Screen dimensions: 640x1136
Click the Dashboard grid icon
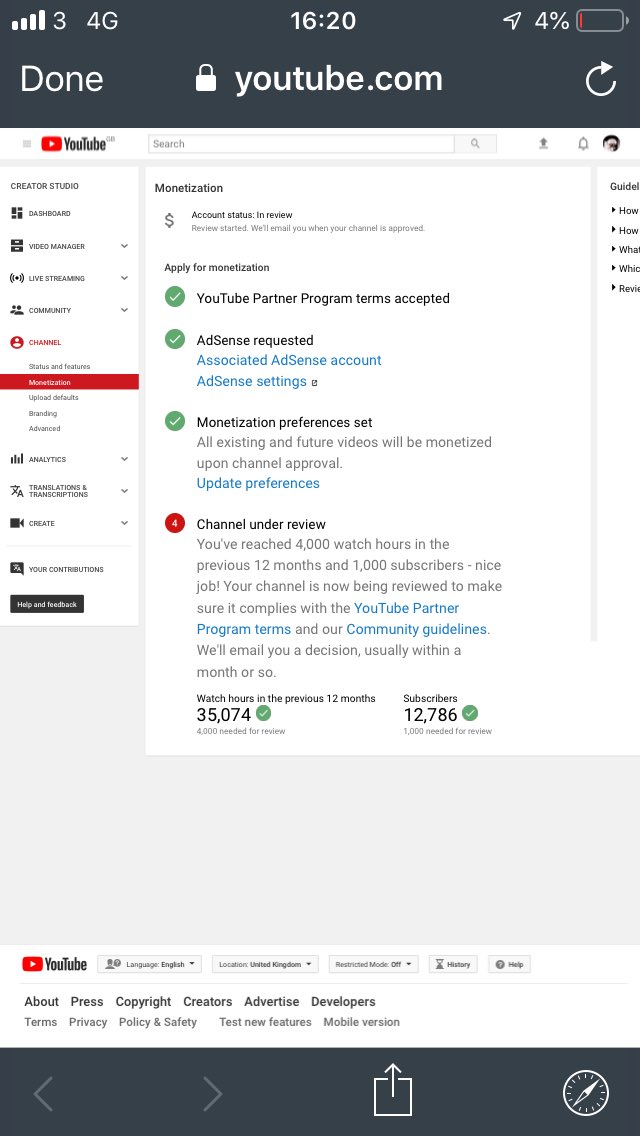tap(17, 213)
